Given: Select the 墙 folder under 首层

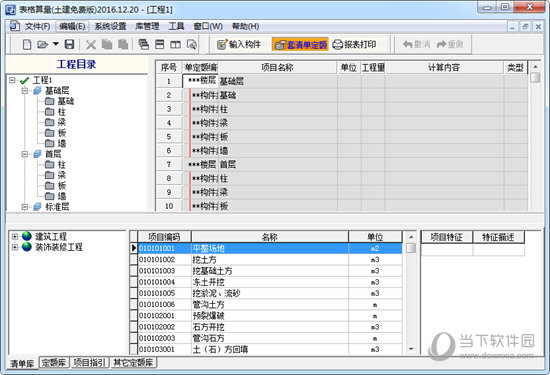Looking at the screenshot, I should click(55, 196).
